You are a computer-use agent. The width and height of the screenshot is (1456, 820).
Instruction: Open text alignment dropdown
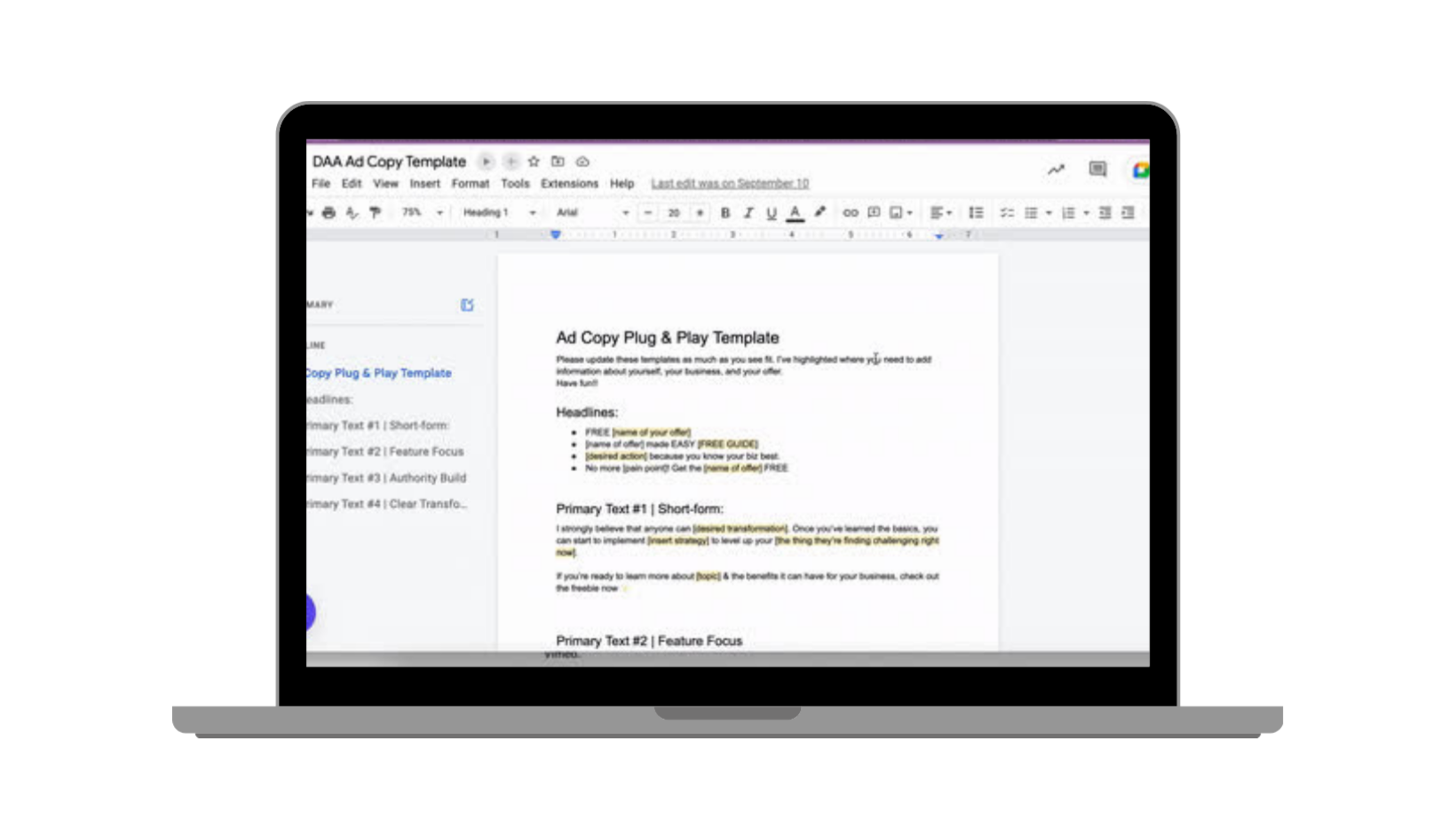941,213
